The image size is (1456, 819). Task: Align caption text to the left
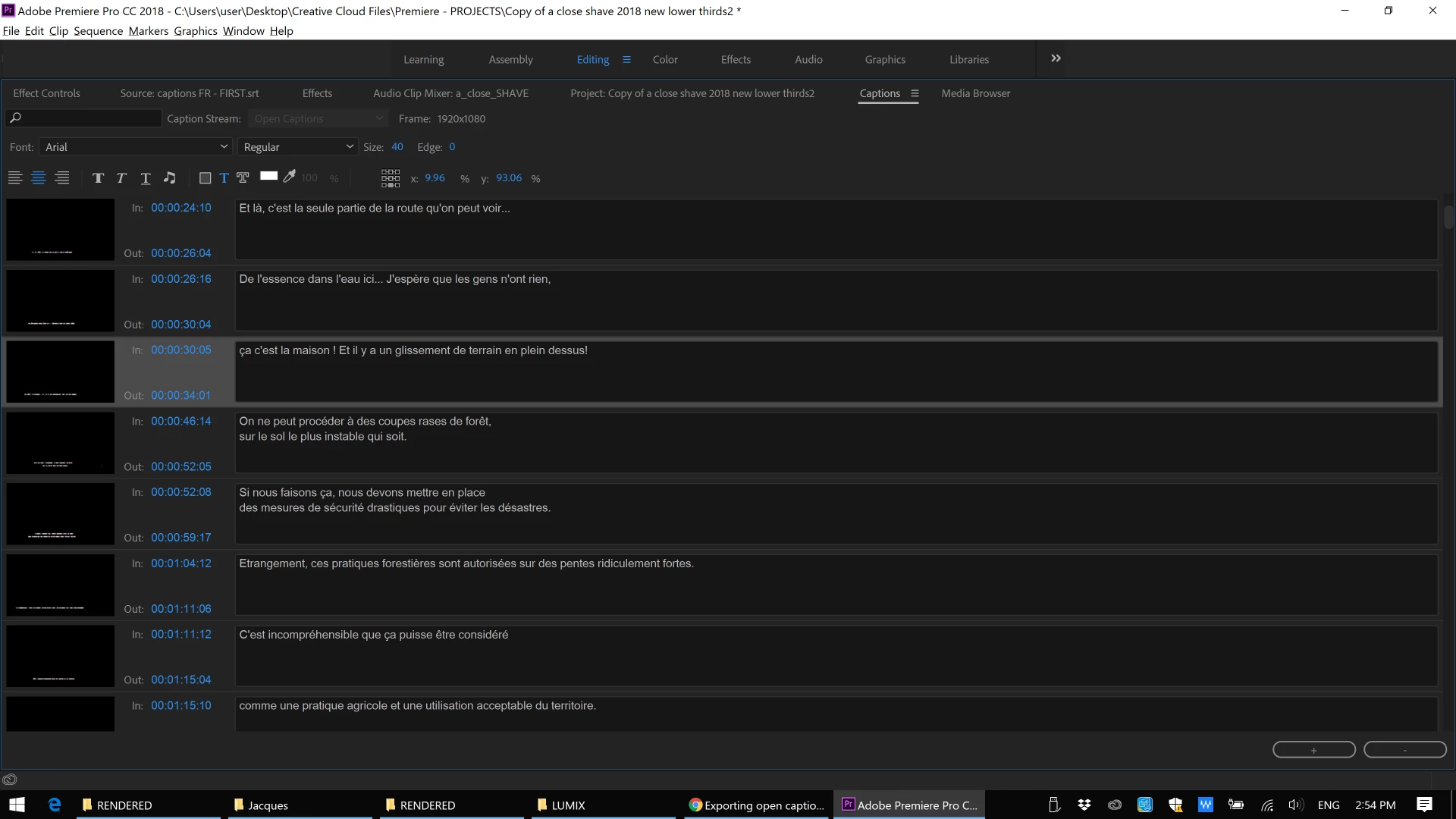pyautogui.click(x=15, y=177)
